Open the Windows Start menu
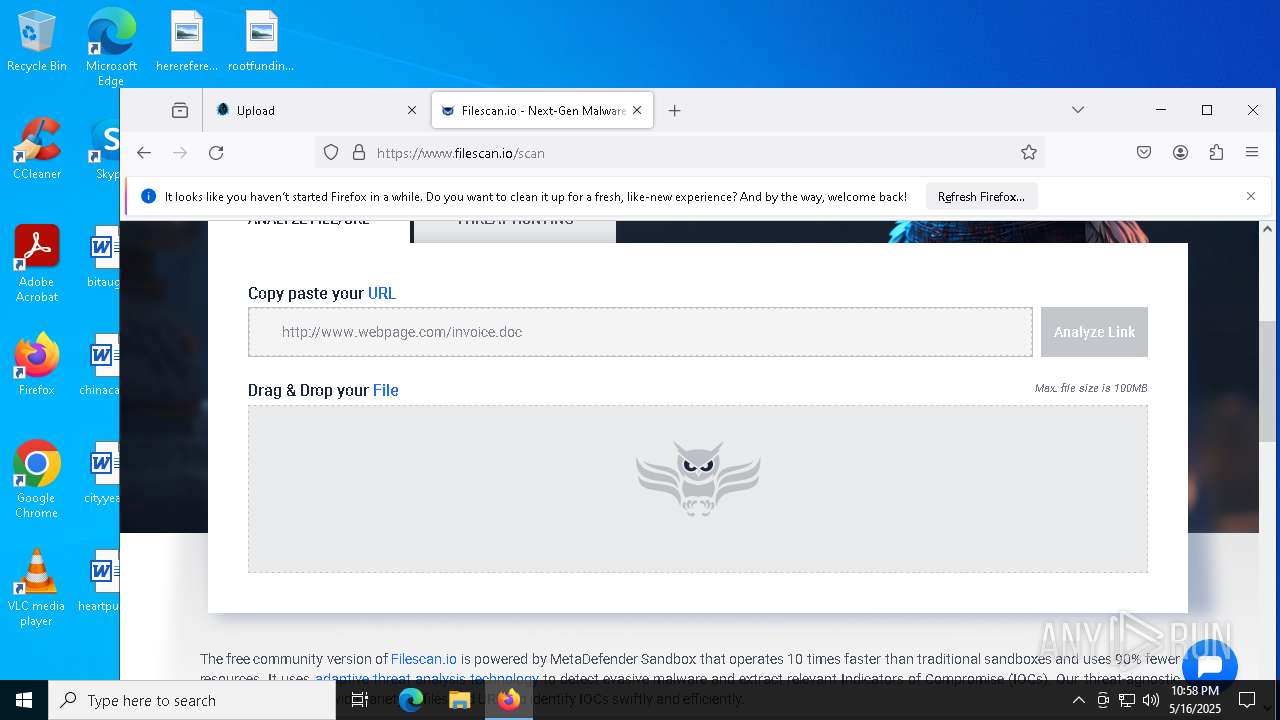This screenshot has width=1280, height=720. (x=24, y=700)
